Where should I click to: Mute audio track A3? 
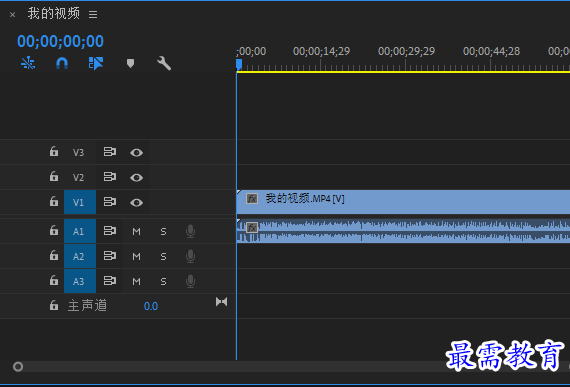point(136,282)
